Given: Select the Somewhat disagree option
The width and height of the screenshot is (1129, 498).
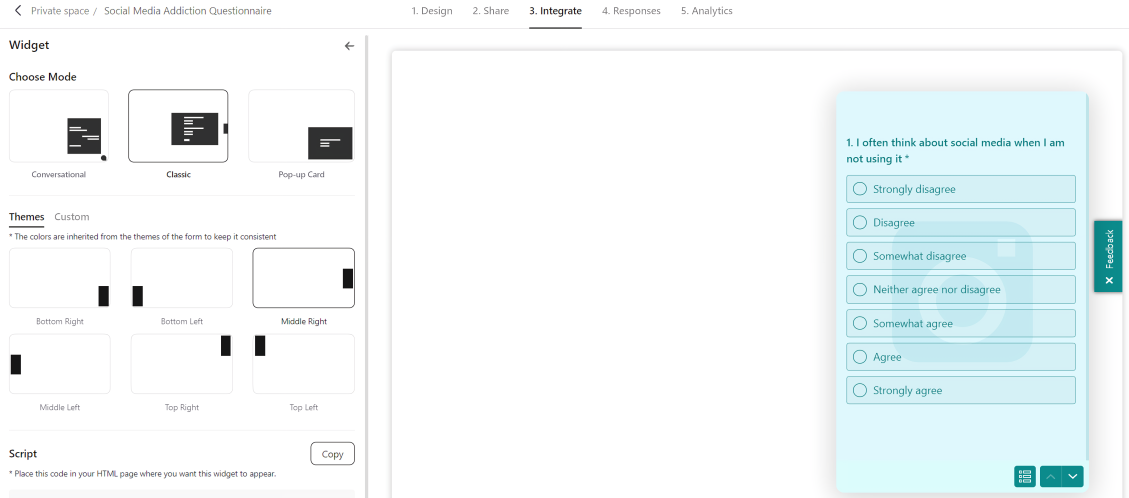Looking at the screenshot, I should click(961, 256).
